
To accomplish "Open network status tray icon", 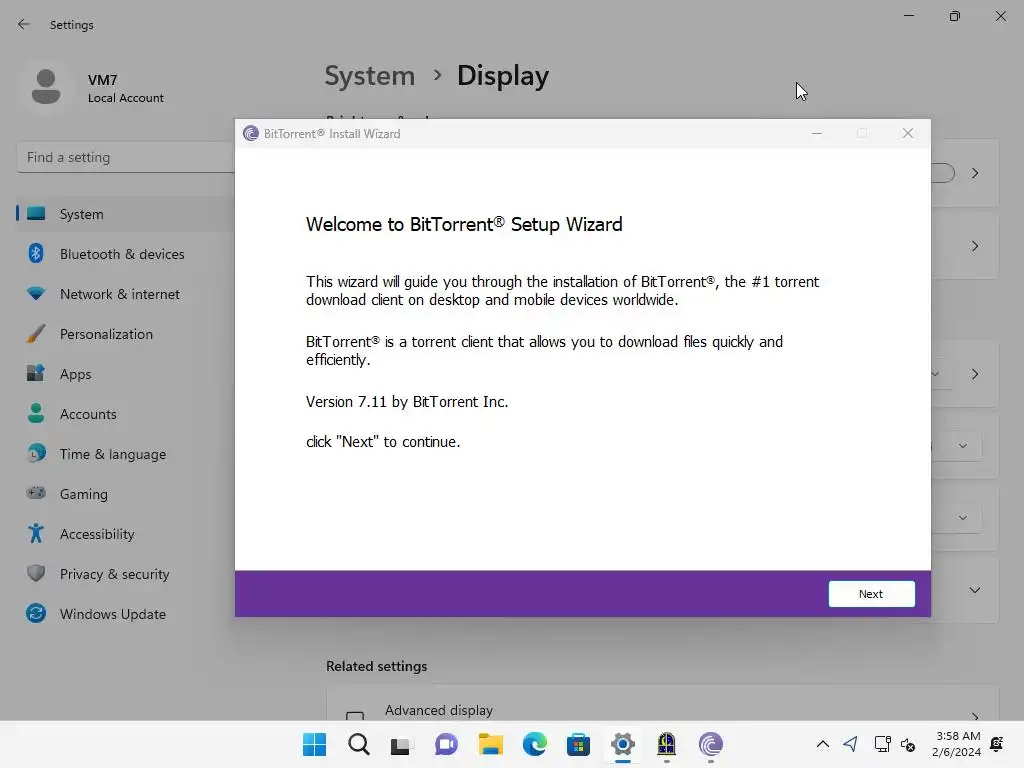I will [x=882, y=744].
